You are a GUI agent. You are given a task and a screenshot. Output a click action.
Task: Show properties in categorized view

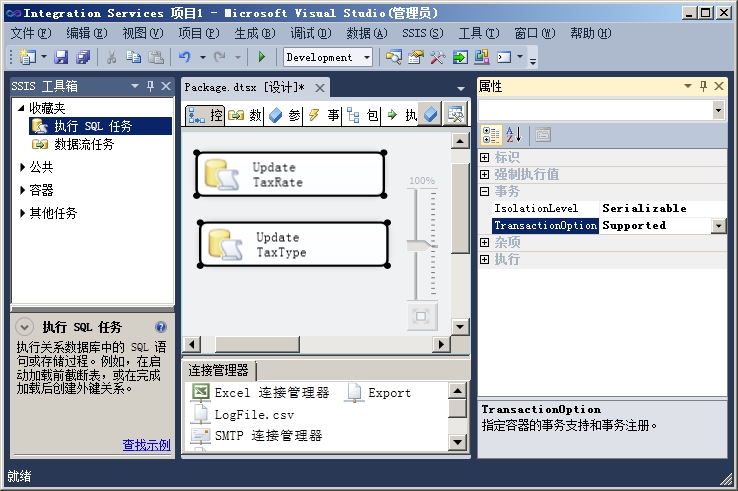(x=491, y=135)
